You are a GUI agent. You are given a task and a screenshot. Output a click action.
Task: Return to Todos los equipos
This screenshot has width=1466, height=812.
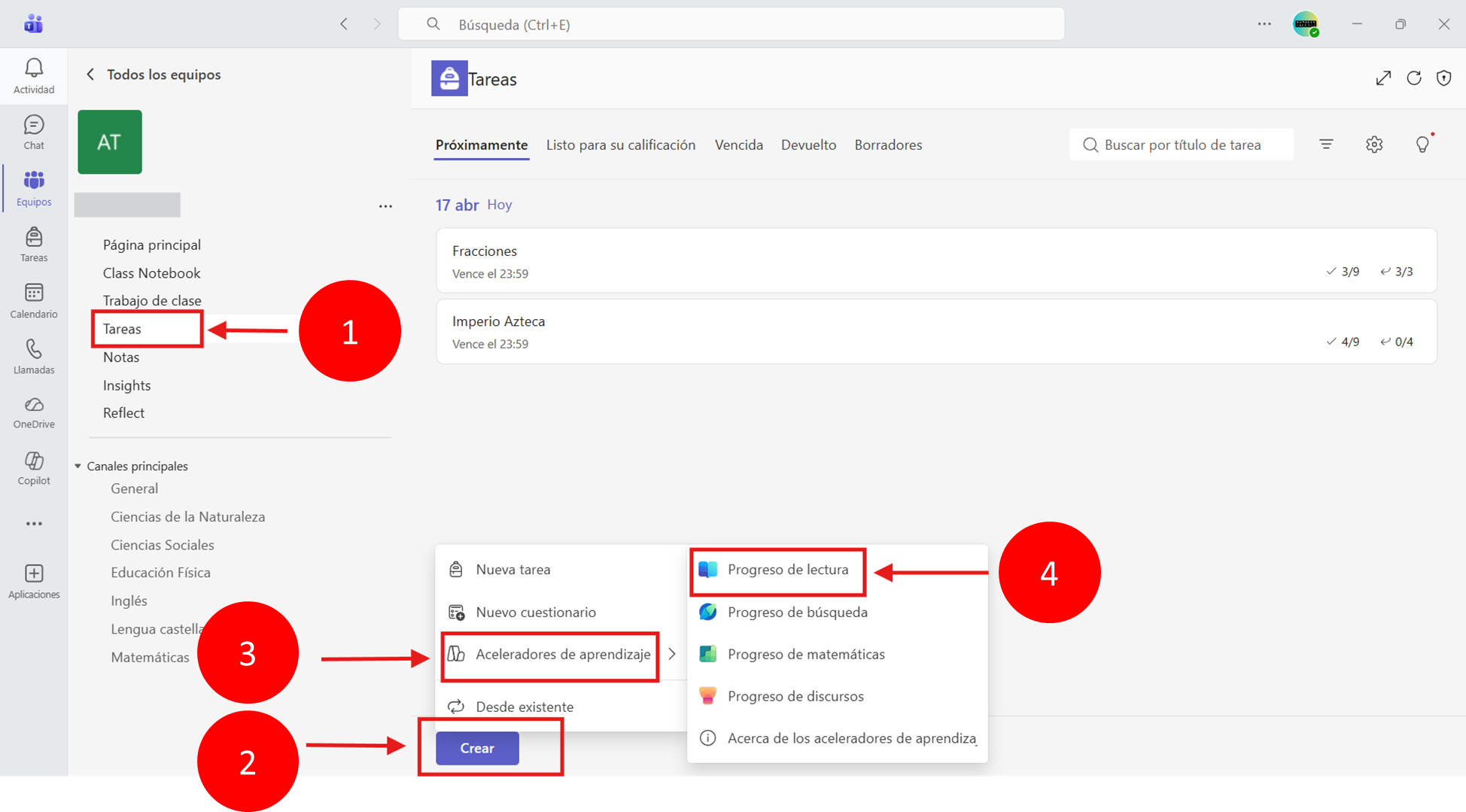(x=154, y=75)
